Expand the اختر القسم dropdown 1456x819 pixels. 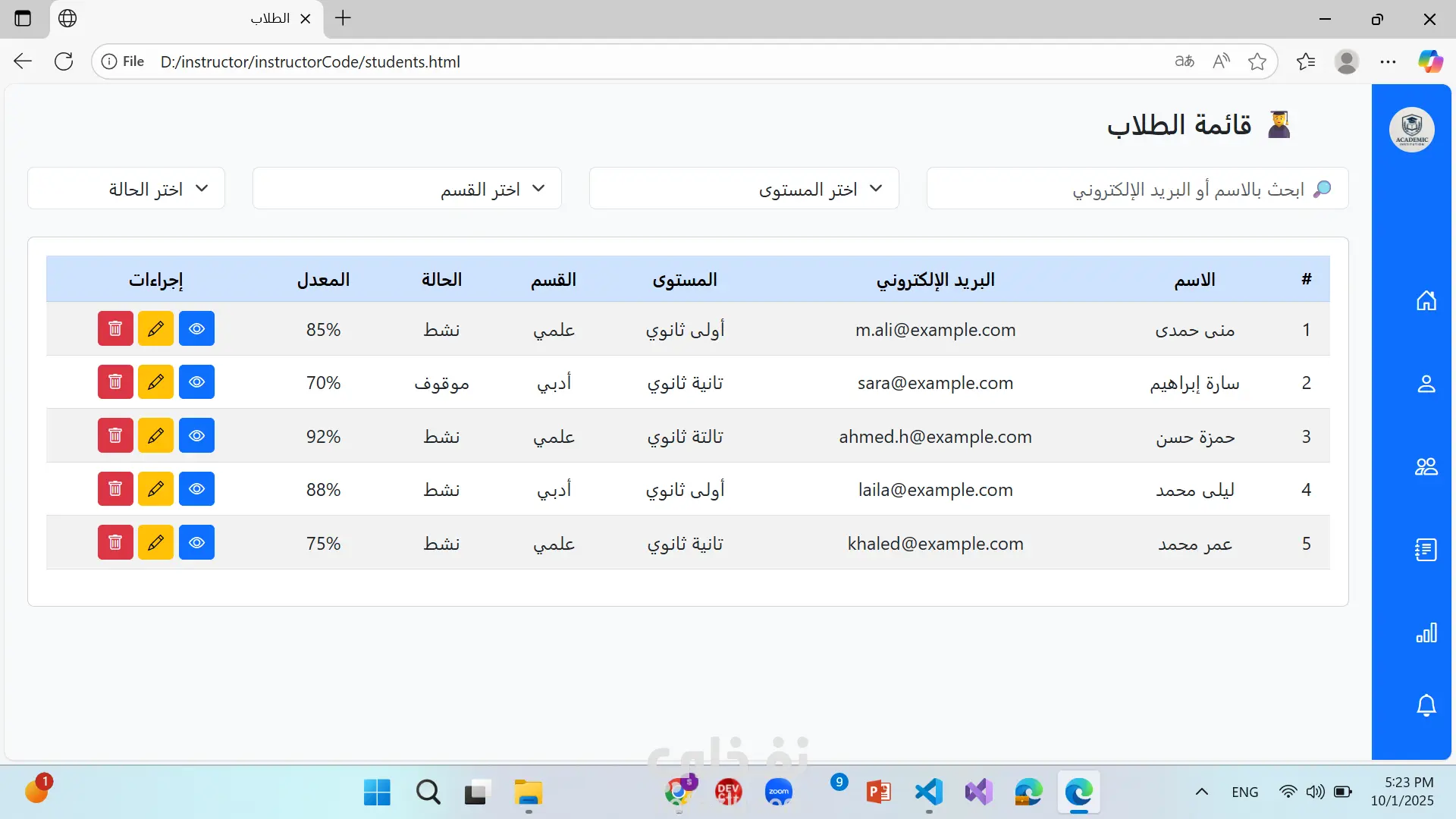[x=406, y=188]
